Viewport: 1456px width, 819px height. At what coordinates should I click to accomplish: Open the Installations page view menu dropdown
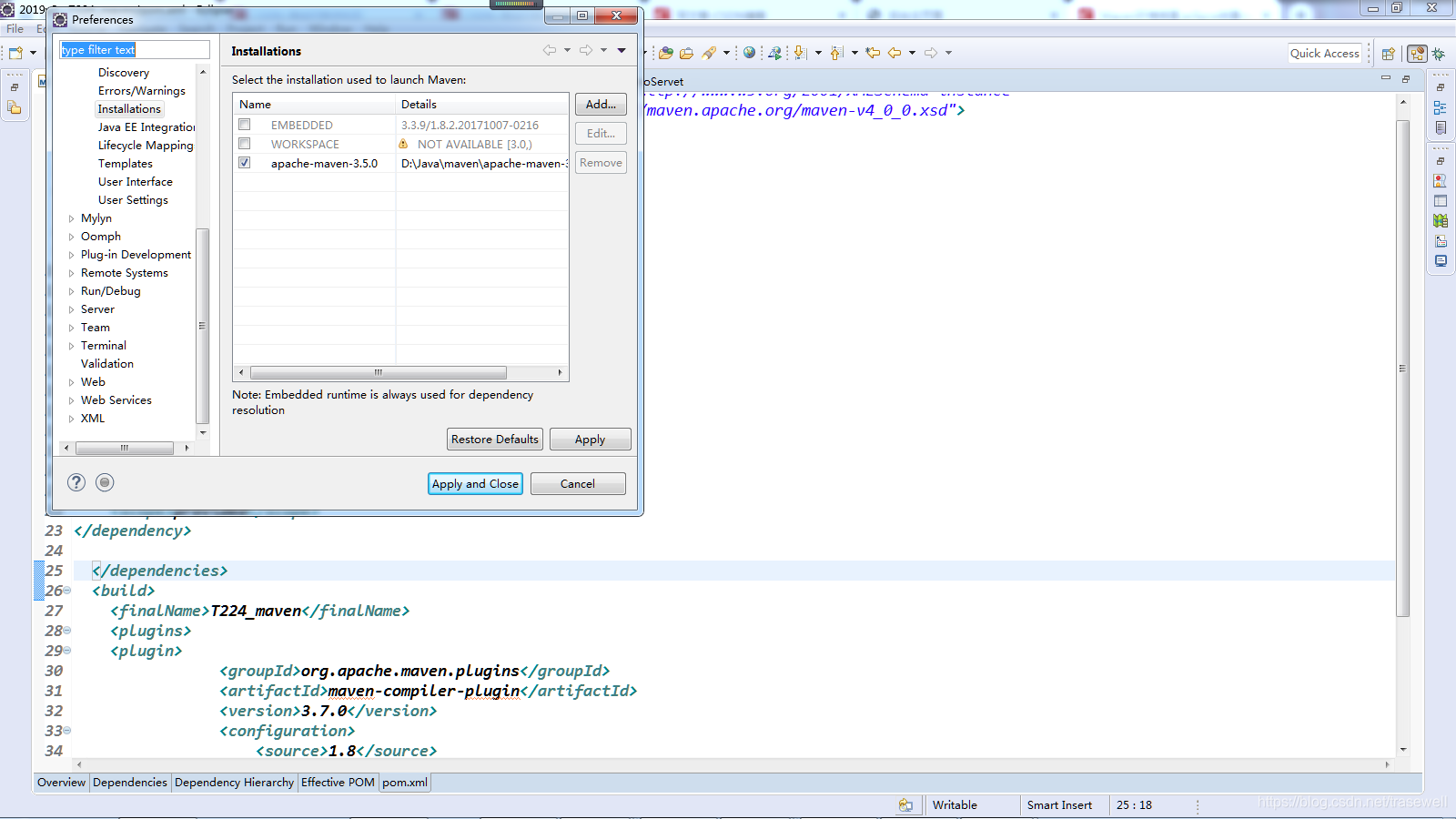point(622,51)
